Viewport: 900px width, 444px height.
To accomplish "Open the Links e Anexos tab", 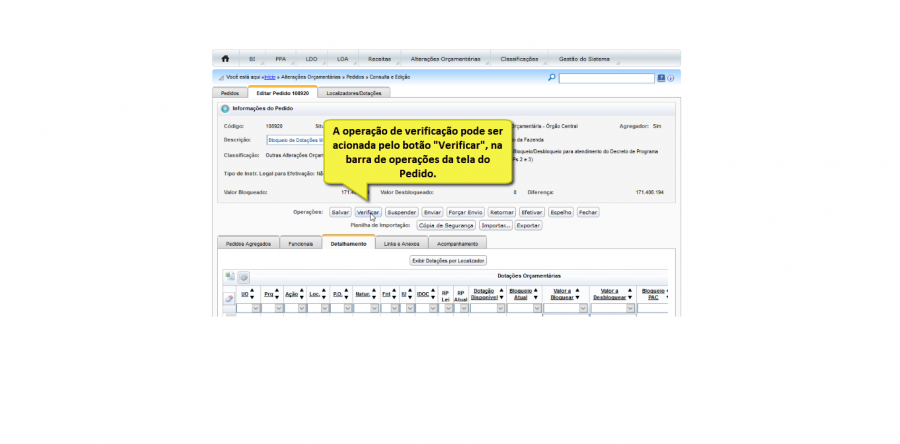I will (402, 244).
